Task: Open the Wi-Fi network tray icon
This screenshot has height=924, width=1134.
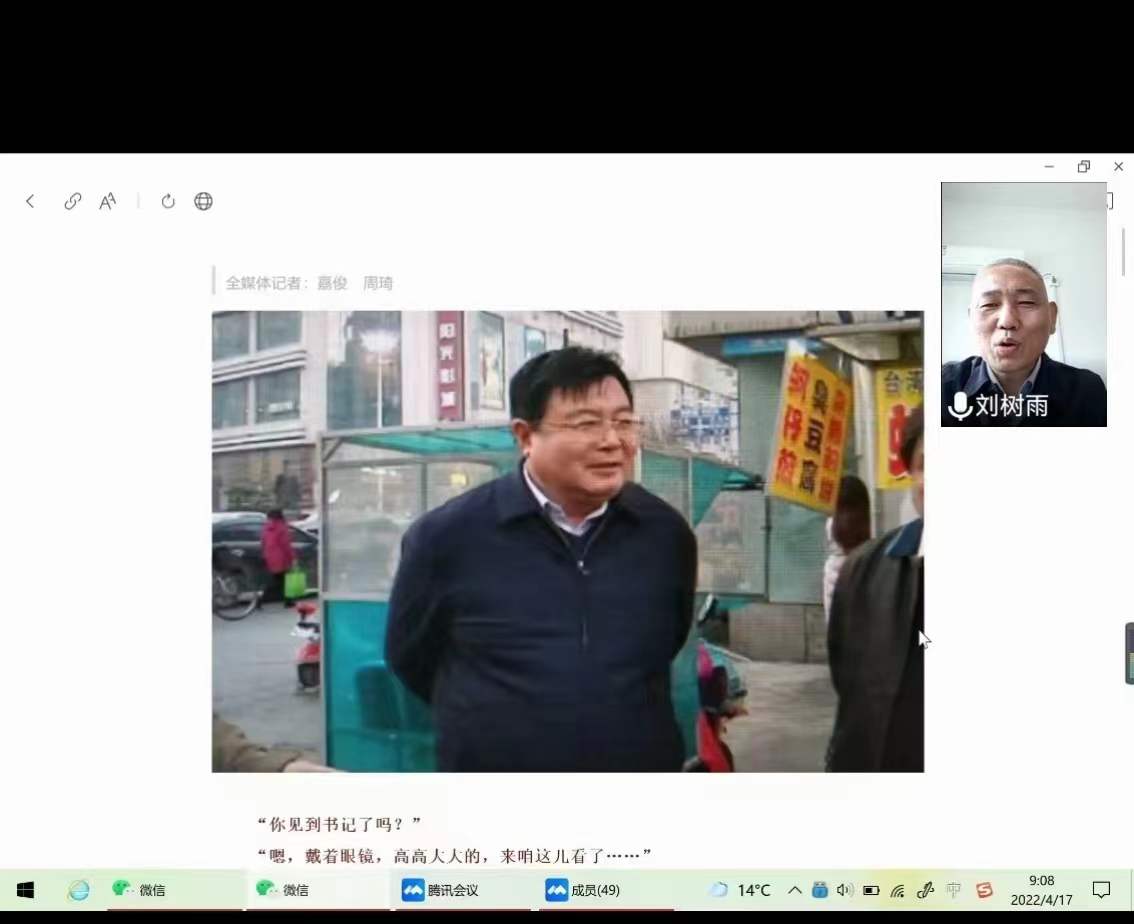Action: tap(897, 890)
